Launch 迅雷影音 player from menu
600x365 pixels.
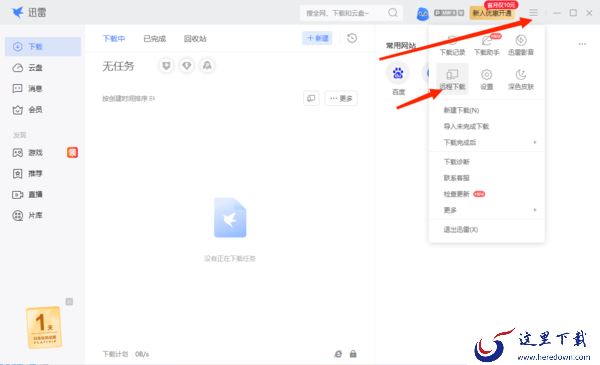click(x=520, y=46)
